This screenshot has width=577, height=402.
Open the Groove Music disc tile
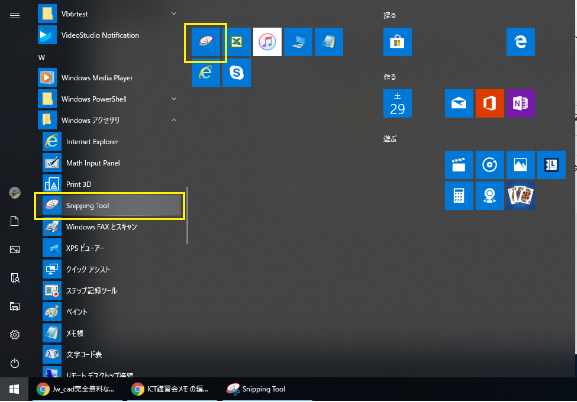click(x=490, y=165)
